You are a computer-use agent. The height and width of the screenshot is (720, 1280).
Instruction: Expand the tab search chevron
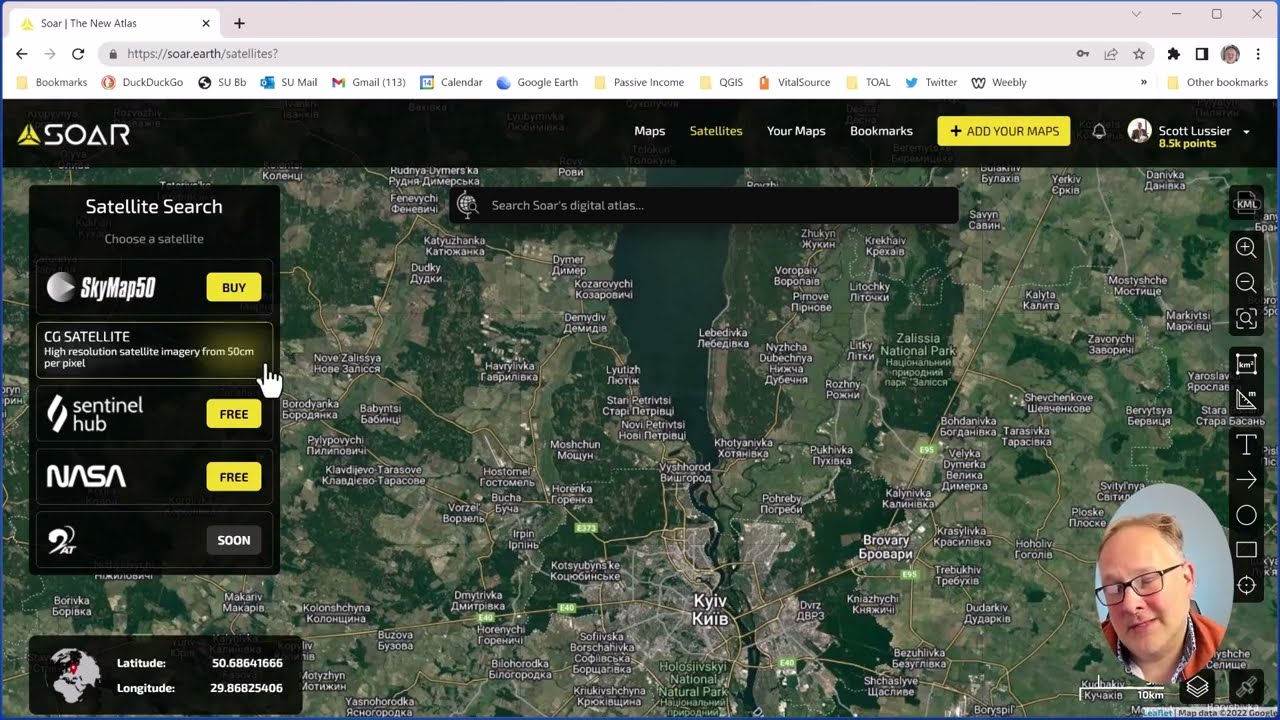point(1136,14)
